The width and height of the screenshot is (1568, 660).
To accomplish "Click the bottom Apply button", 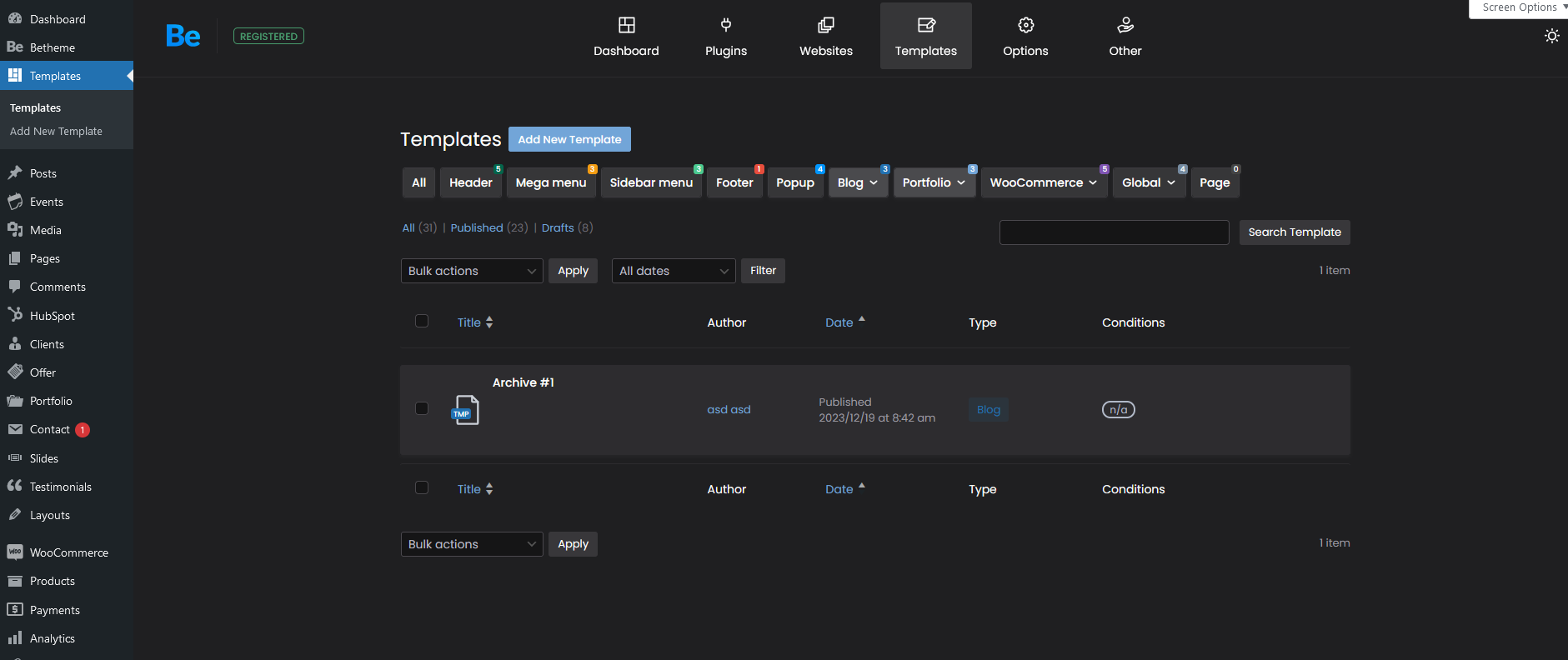I will click(x=573, y=544).
